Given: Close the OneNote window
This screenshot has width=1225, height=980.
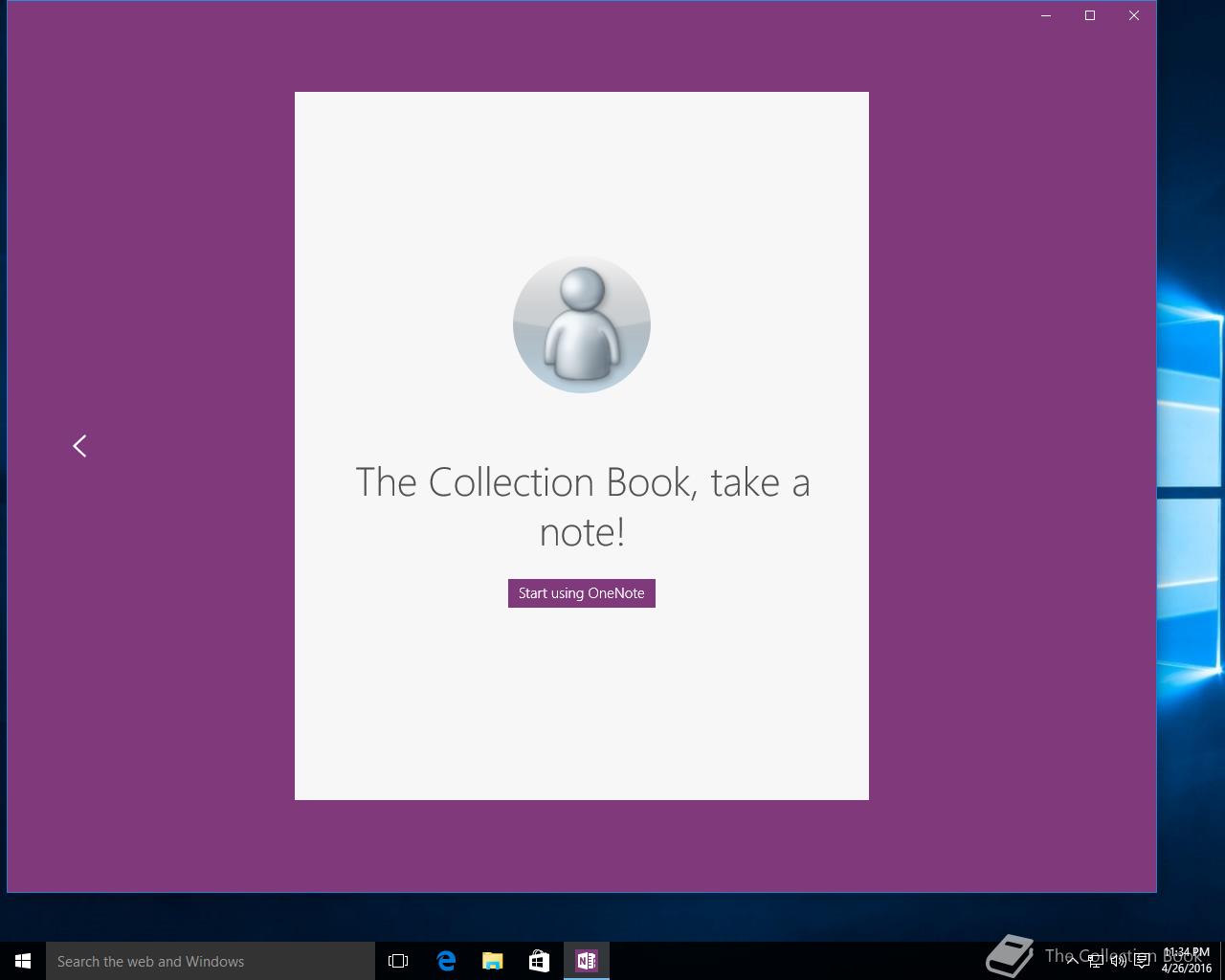Looking at the screenshot, I should pyautogui.click(x=1134, y=15).
